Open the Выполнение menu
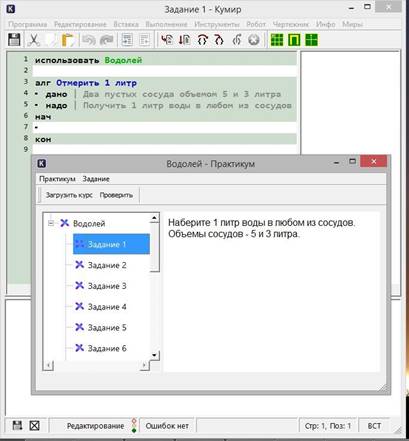The image size is (409, 441). tap(166, 24)
